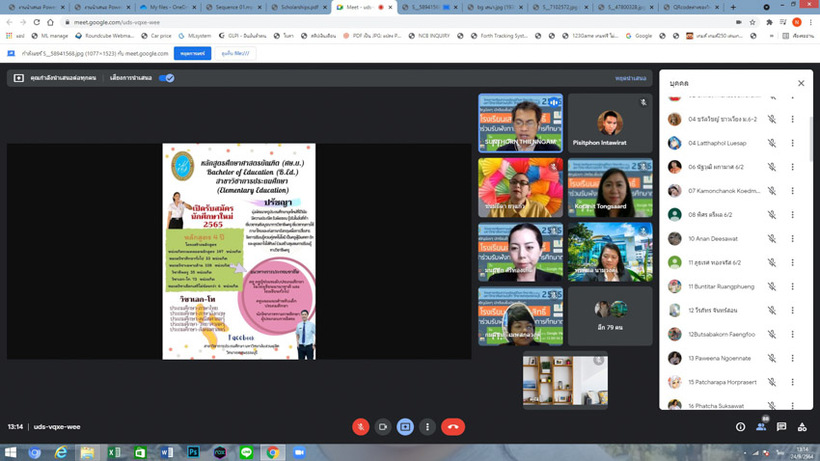
Task: Switch to the My files - OneDrive tab
Action: coord(166,7)
